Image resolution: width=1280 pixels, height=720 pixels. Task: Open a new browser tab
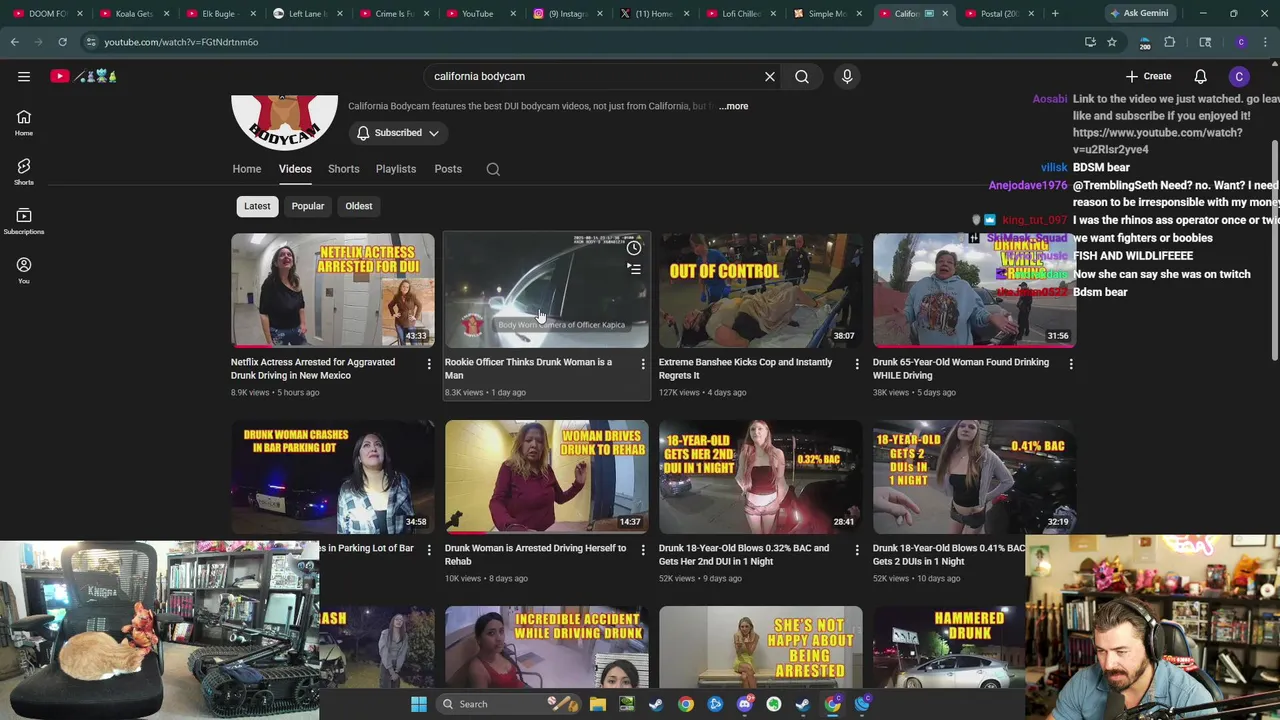pos(1055,13)
